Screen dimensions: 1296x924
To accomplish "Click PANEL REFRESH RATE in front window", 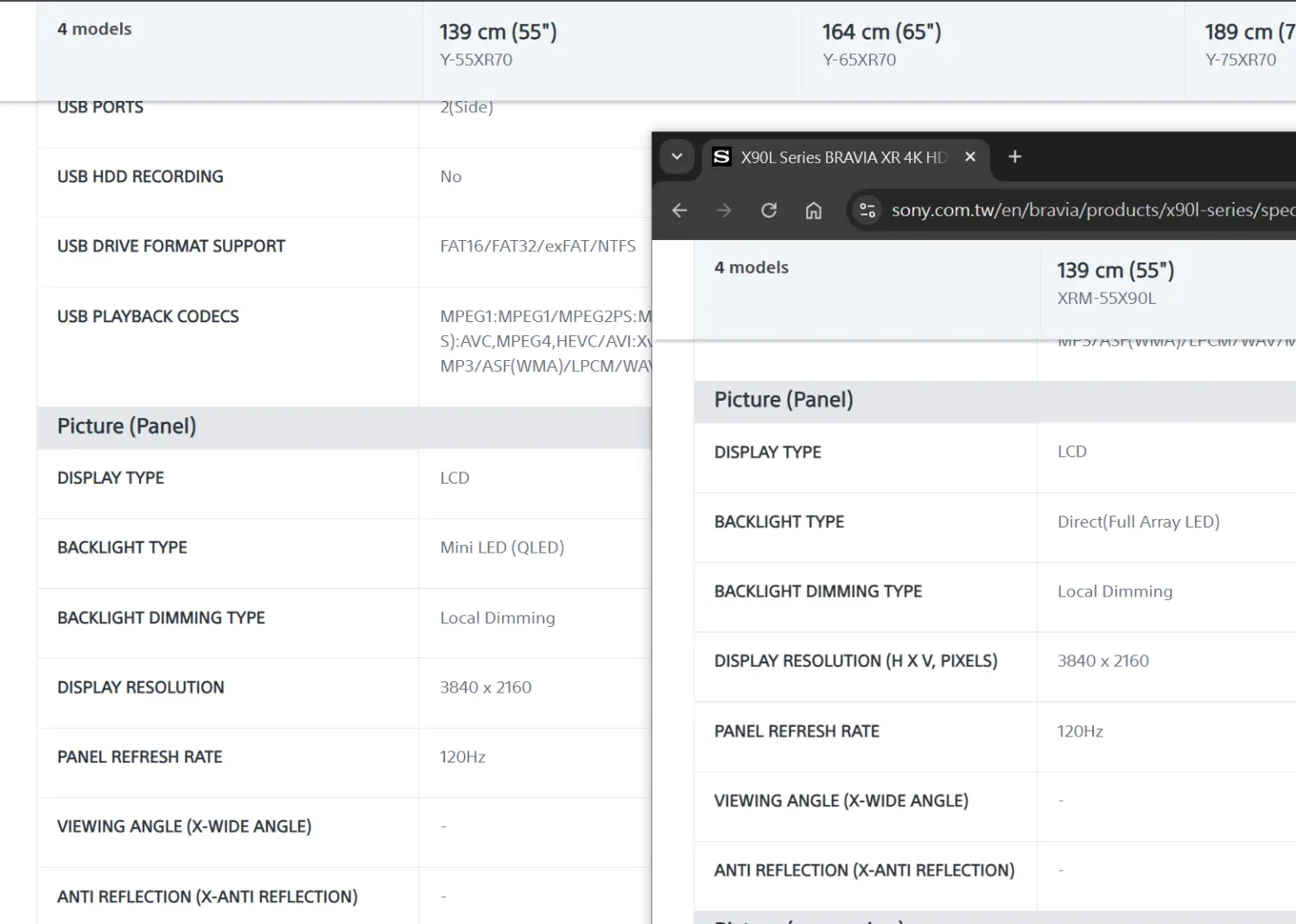I will click(x=797, y=731).
